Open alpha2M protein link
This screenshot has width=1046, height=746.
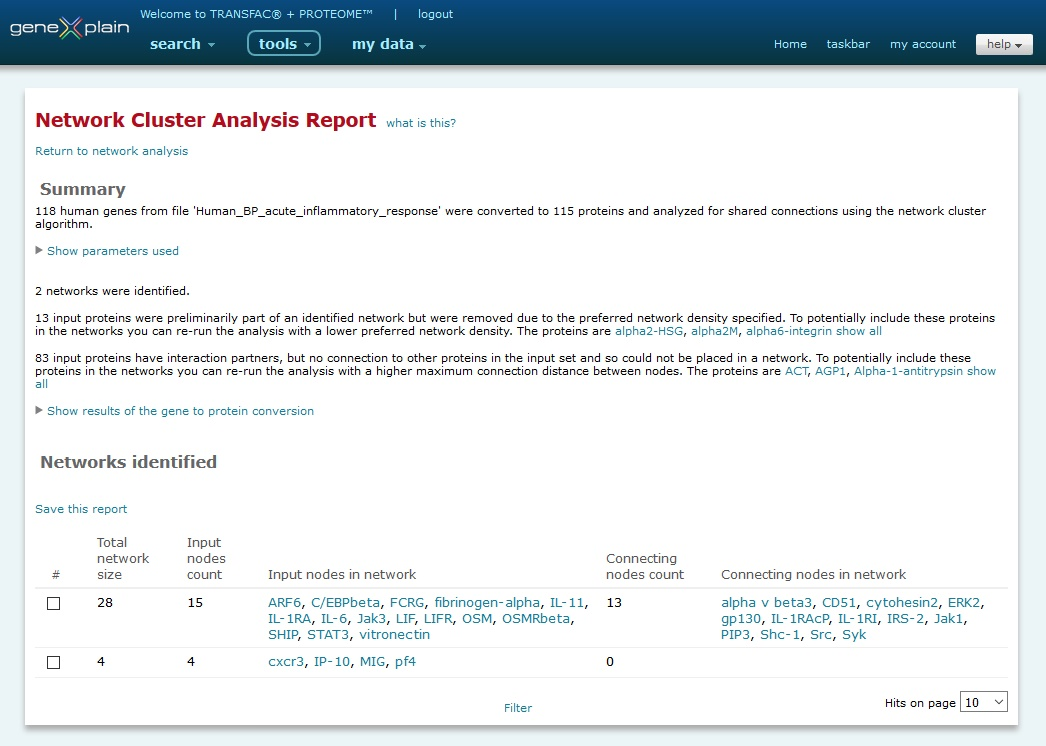pyautogui.click(x=714, y=331)
